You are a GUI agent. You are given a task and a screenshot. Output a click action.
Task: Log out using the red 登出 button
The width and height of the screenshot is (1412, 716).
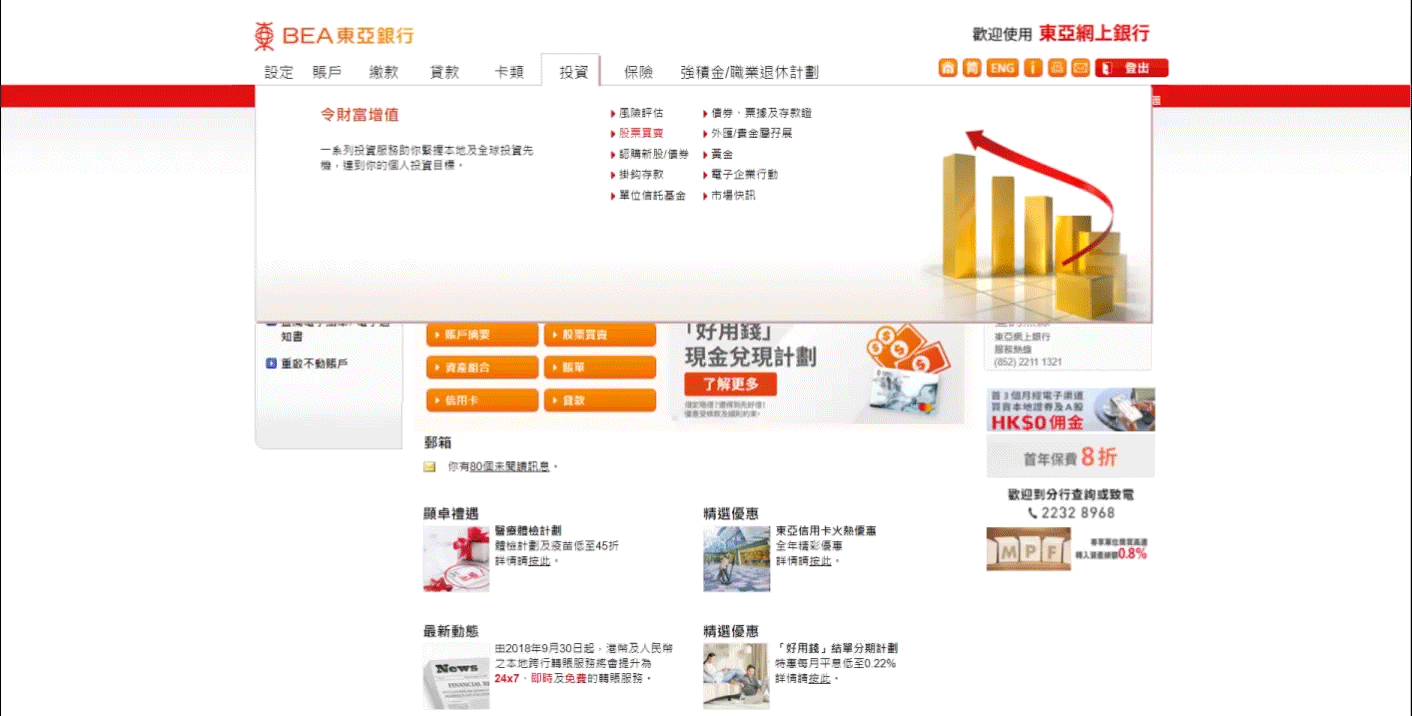(1131, 68)
